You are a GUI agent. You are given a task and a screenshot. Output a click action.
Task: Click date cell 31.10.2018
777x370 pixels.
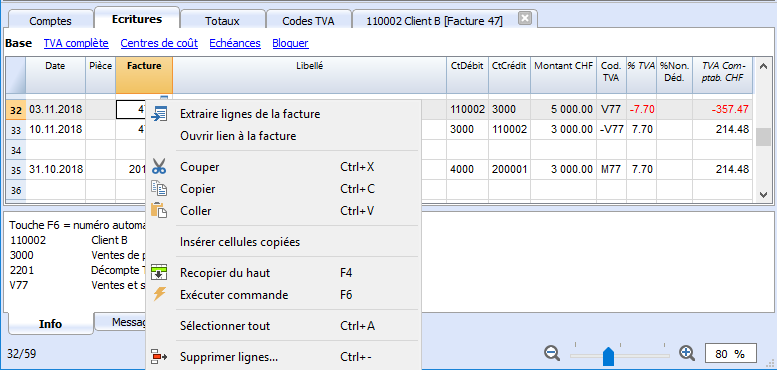(55, 170)
